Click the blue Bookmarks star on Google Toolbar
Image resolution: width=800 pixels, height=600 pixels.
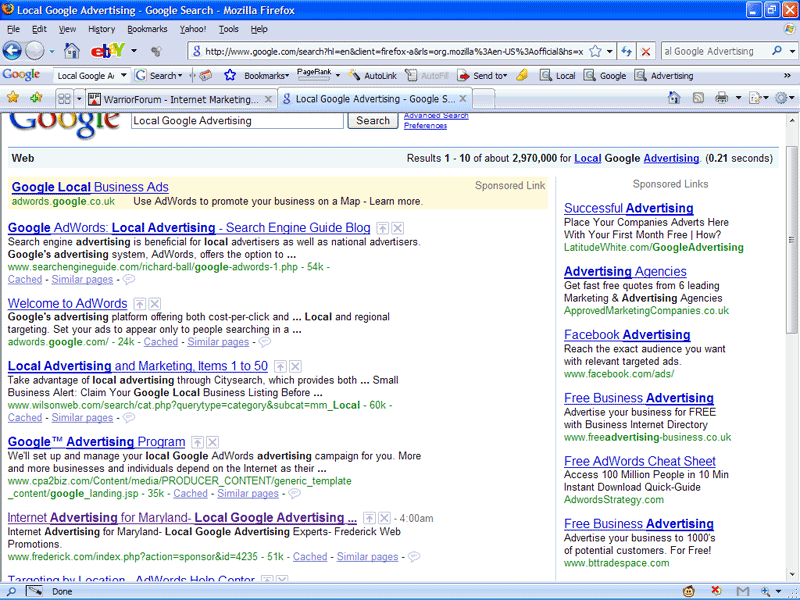[230, 76]
